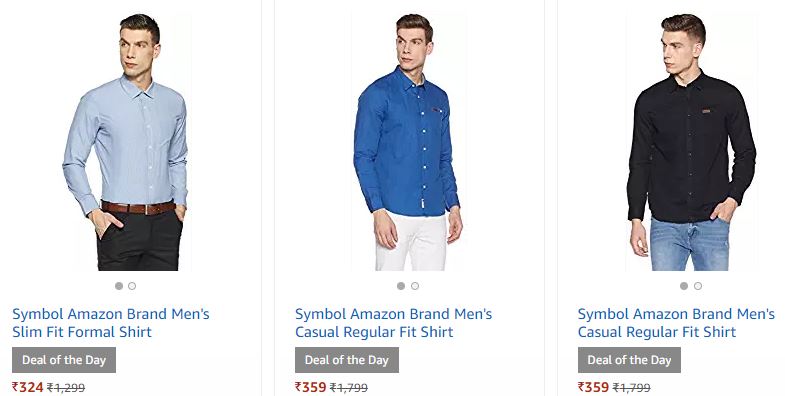
Task: Click Deal of the Day badge for formal shirt
Action: [64, 360]
